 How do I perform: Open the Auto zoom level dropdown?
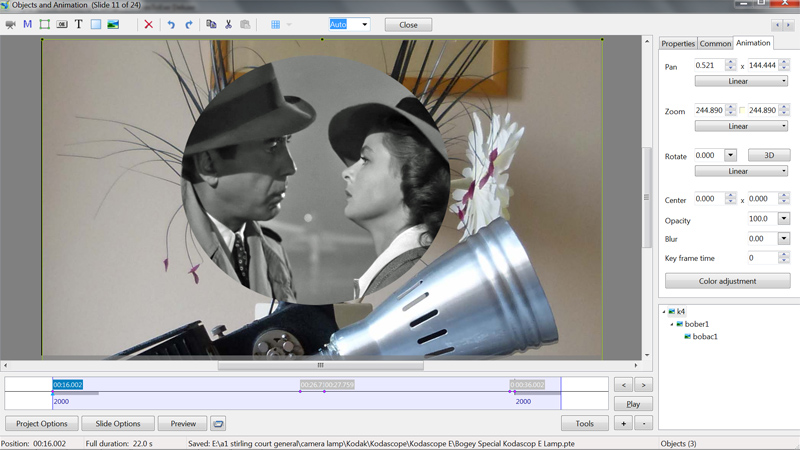pos(364,24)
